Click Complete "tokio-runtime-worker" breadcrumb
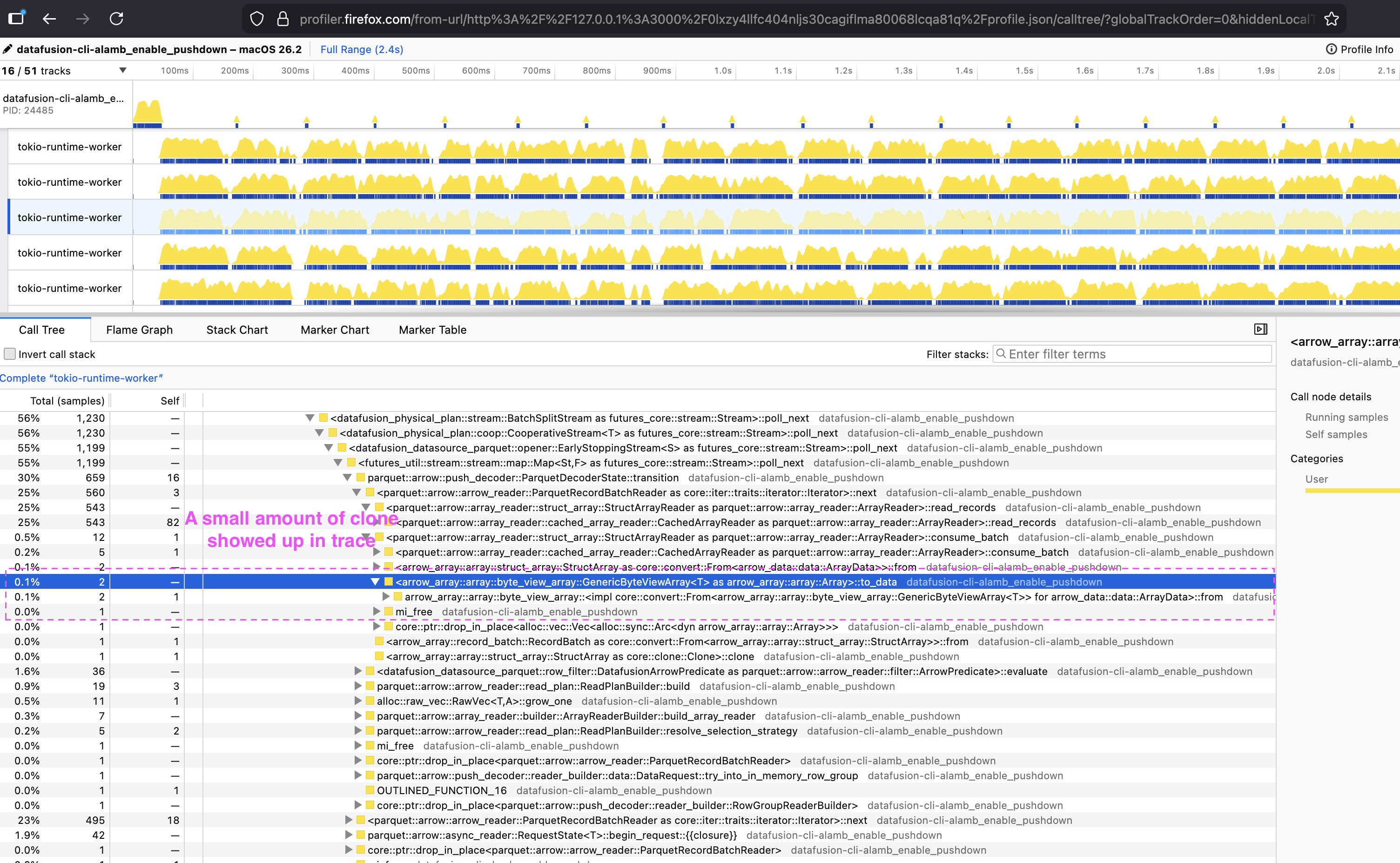This screenshot has width=1400, height=863. tap(81, 378)
